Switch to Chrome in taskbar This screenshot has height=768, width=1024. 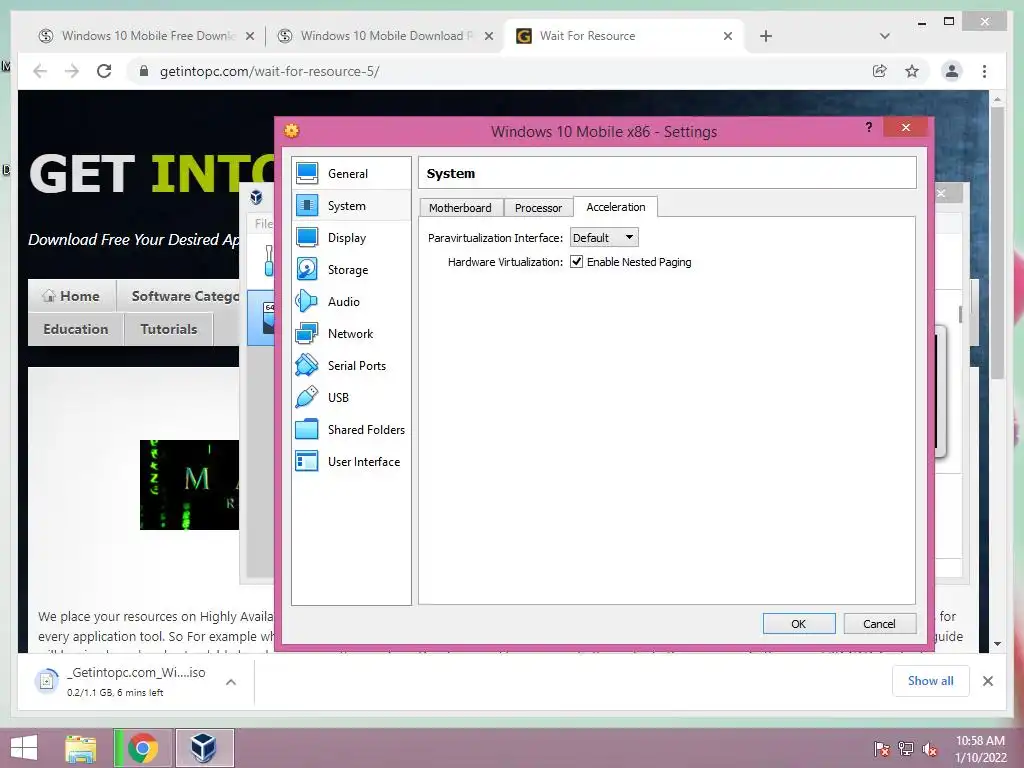(x=143, y=748)
